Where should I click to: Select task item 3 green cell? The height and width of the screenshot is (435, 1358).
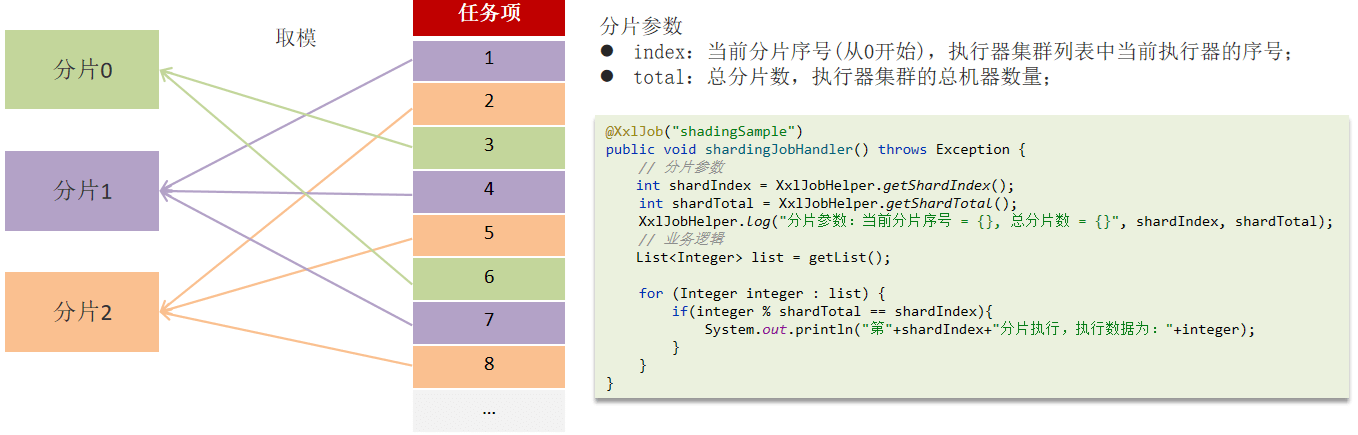click(x=488, y=146)
